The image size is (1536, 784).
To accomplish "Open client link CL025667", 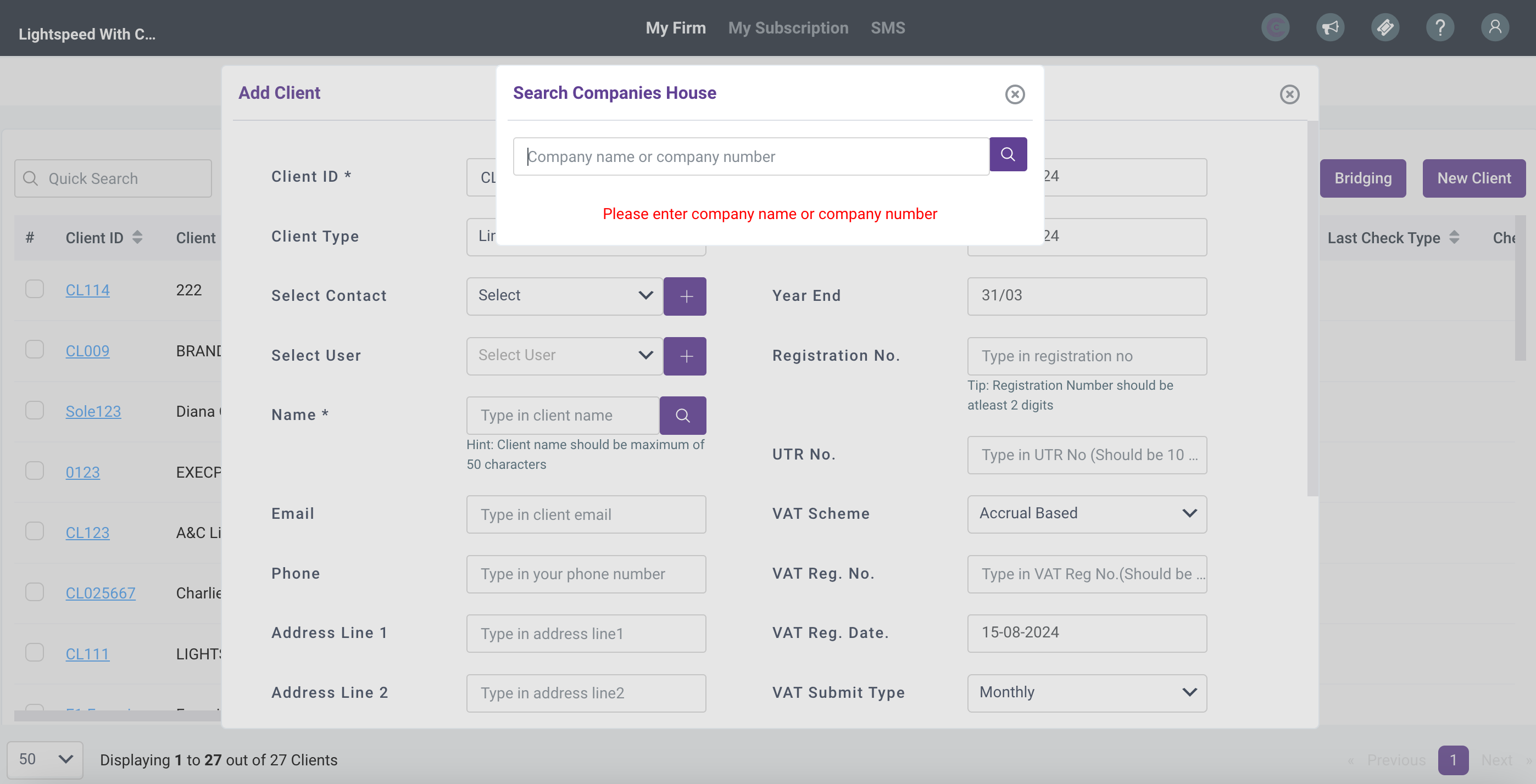I will point(100,593).
